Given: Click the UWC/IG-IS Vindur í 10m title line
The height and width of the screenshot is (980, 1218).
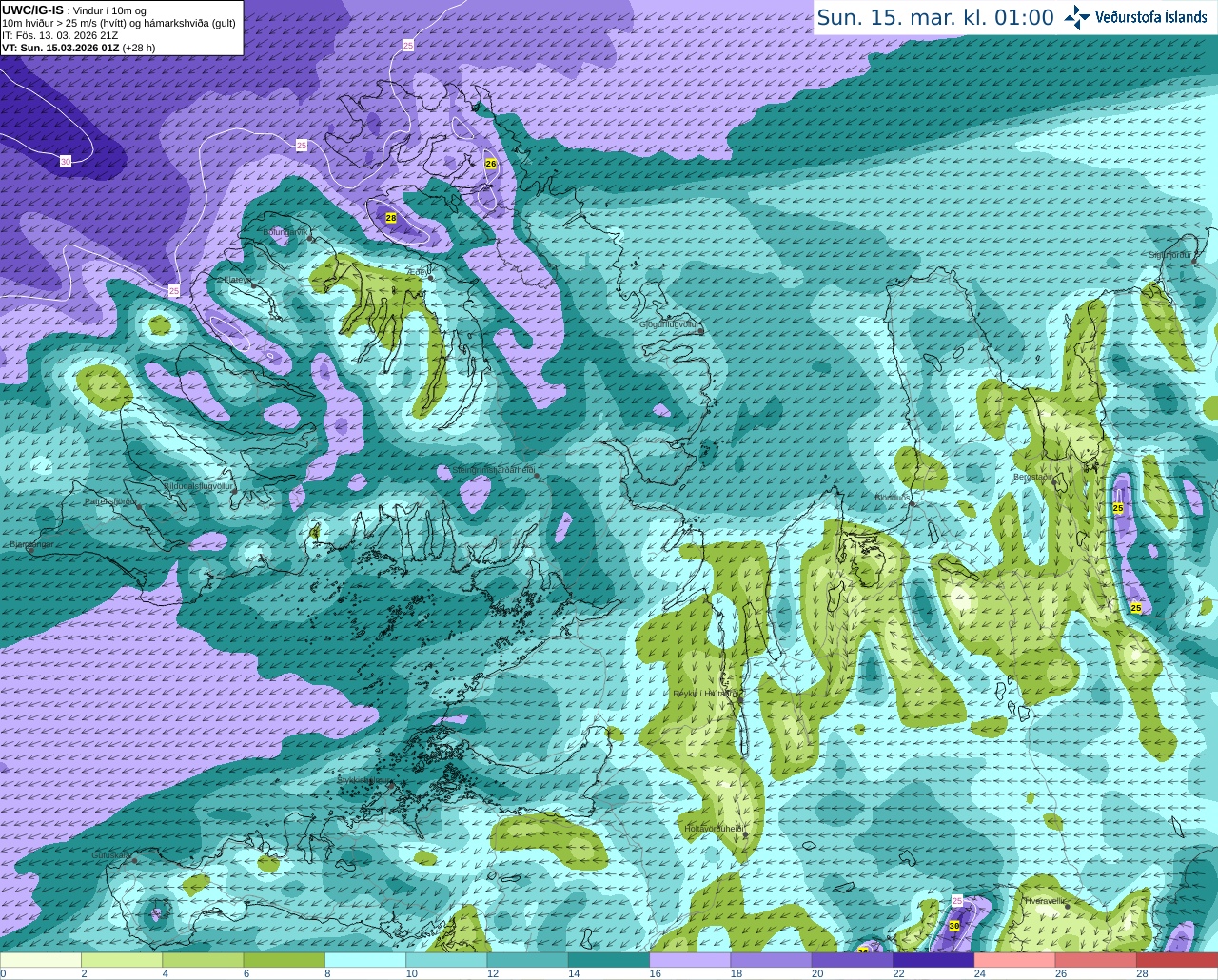Looking at the screenshot, I should click(74, 10).
